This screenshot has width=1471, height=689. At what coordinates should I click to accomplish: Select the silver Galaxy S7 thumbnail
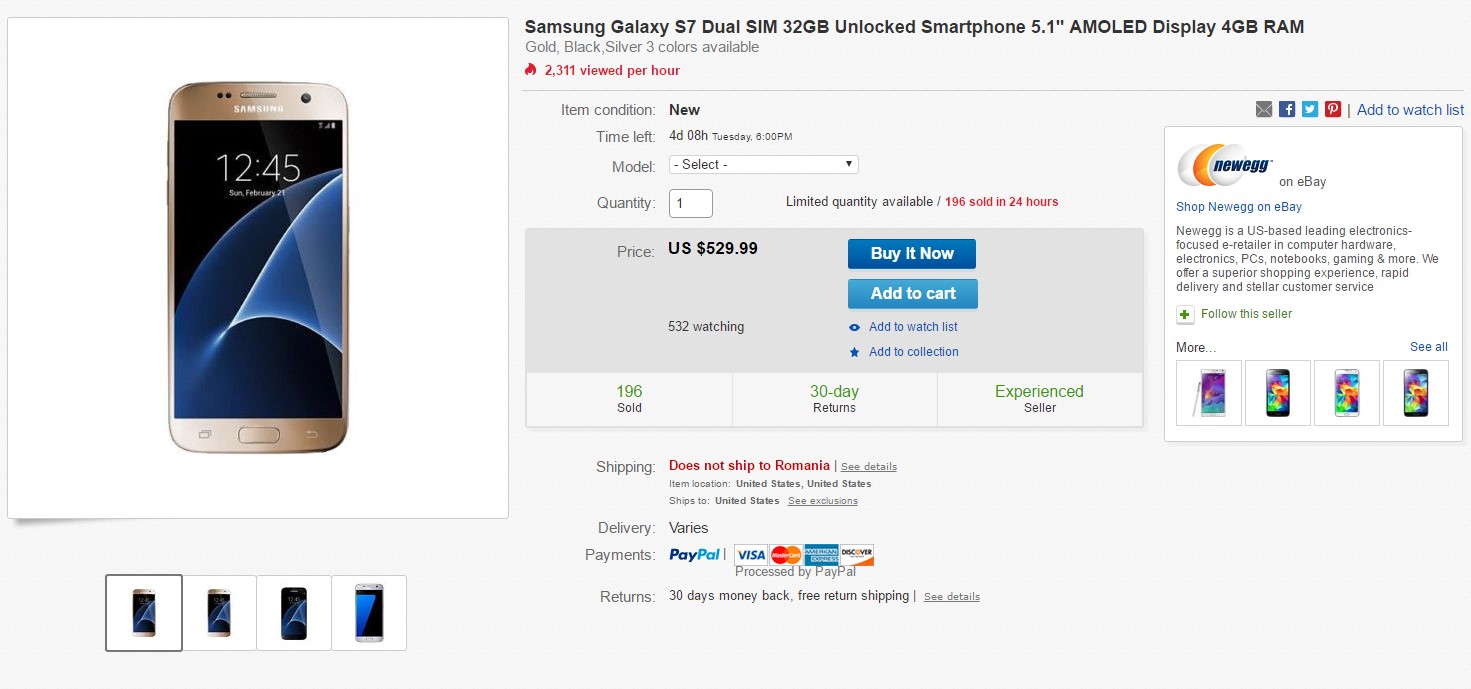(369, 613)
